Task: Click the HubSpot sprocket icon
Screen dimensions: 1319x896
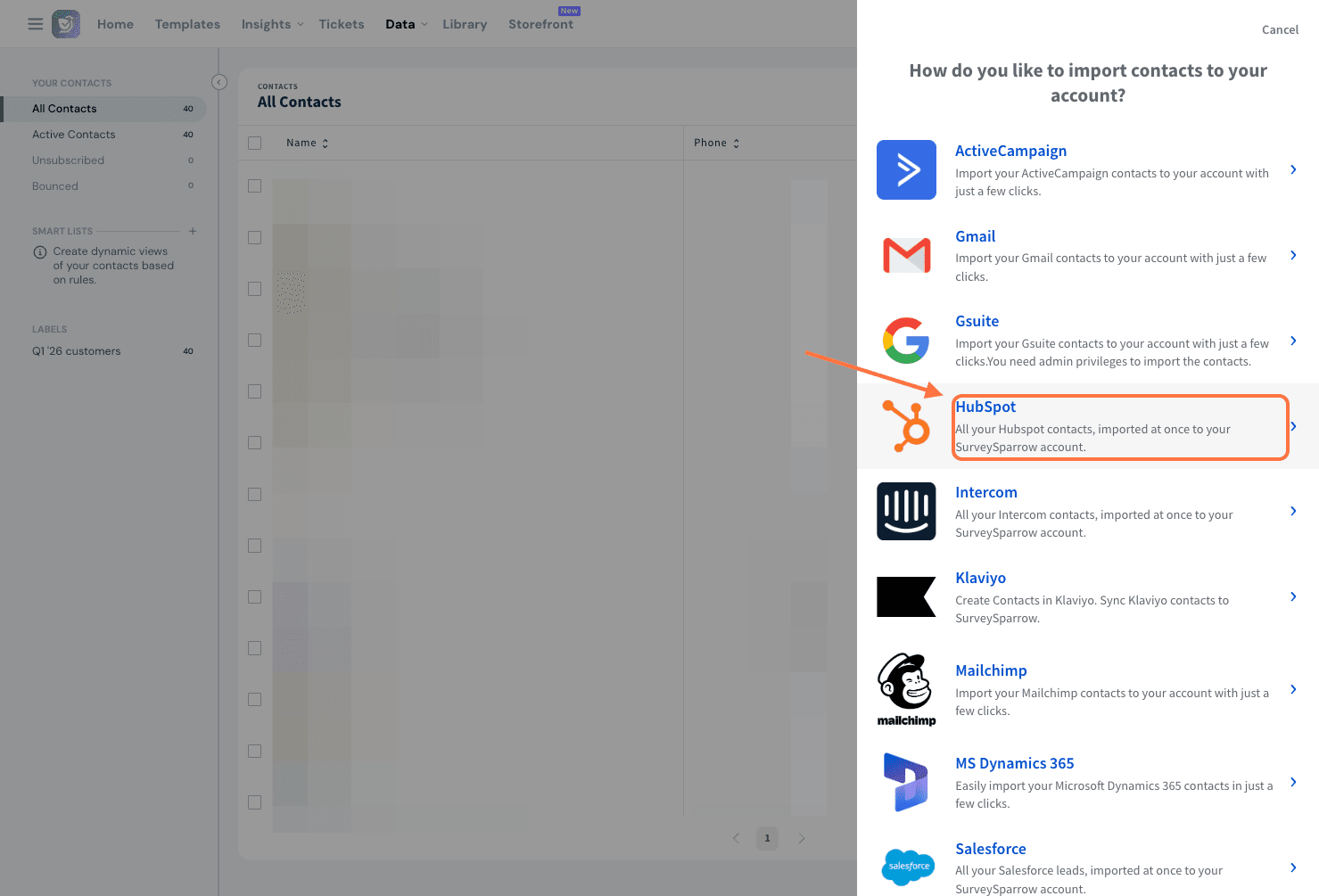Action: pos(906,426)
